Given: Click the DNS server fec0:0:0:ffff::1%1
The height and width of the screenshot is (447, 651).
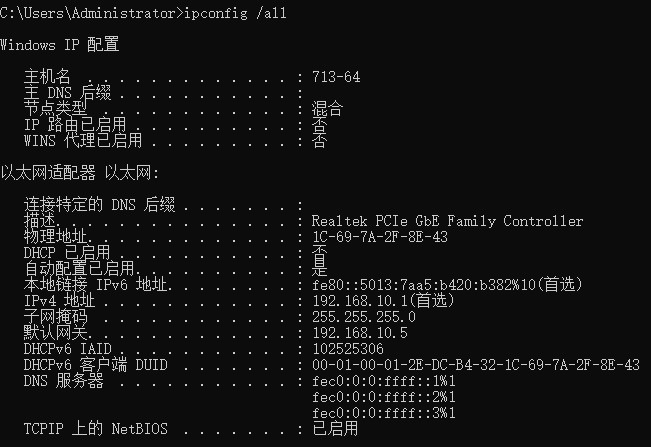Looking at the screenshot, I should tap(383, 381).
